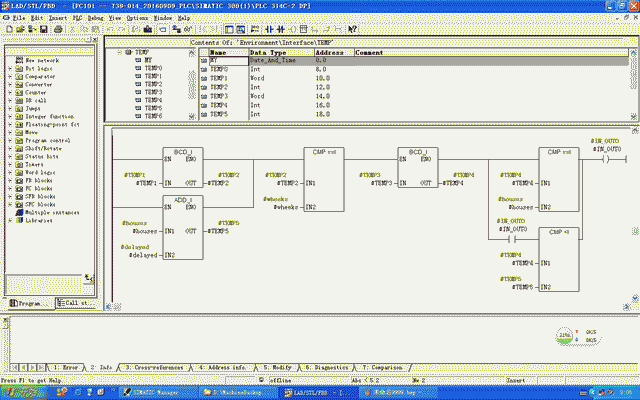Viewport: 640px width, 400px height.
Task: Switch to the Diagnostics output tab
Action: 328,367
